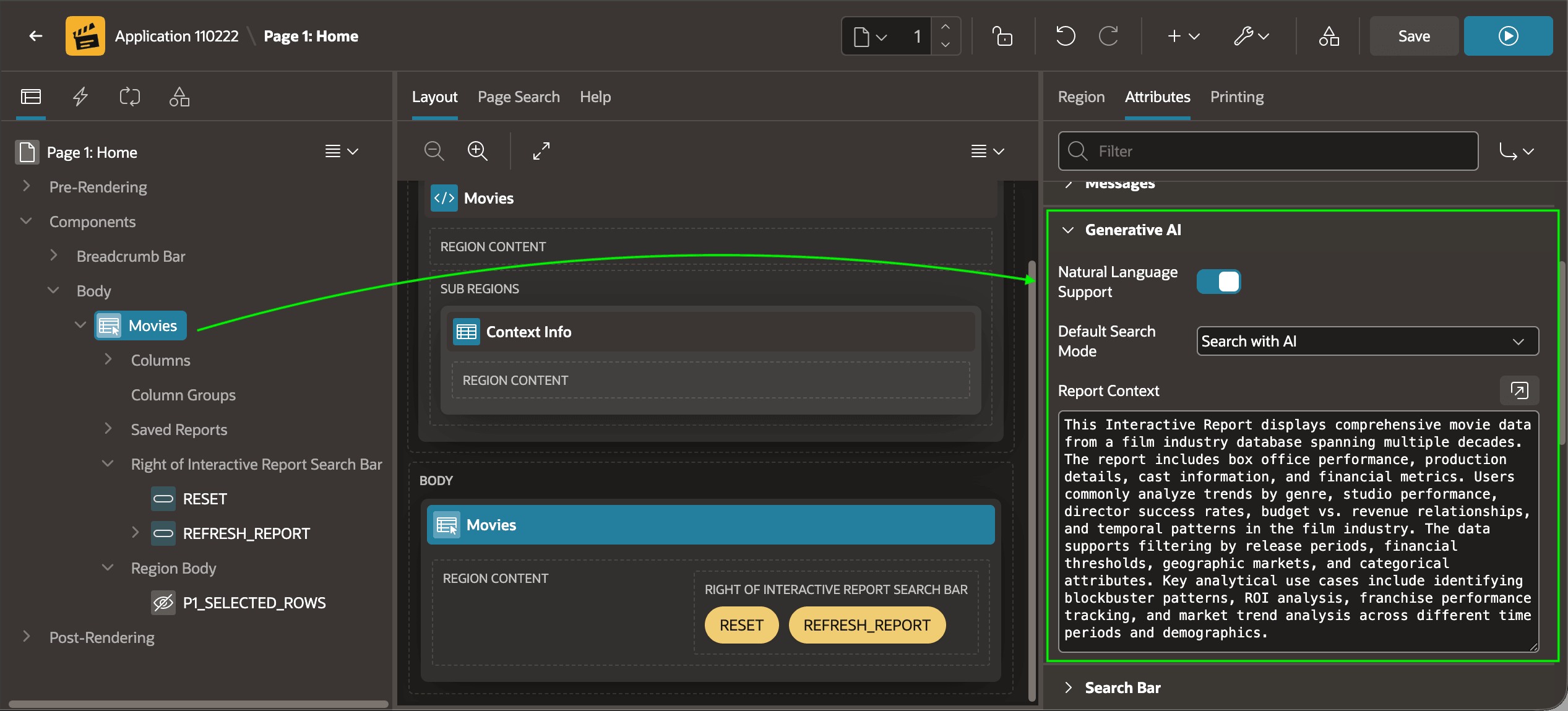Expand the REFRESH_REPORT tree node
Screen dimensions: 1568x711
click(x=135, y=533)
